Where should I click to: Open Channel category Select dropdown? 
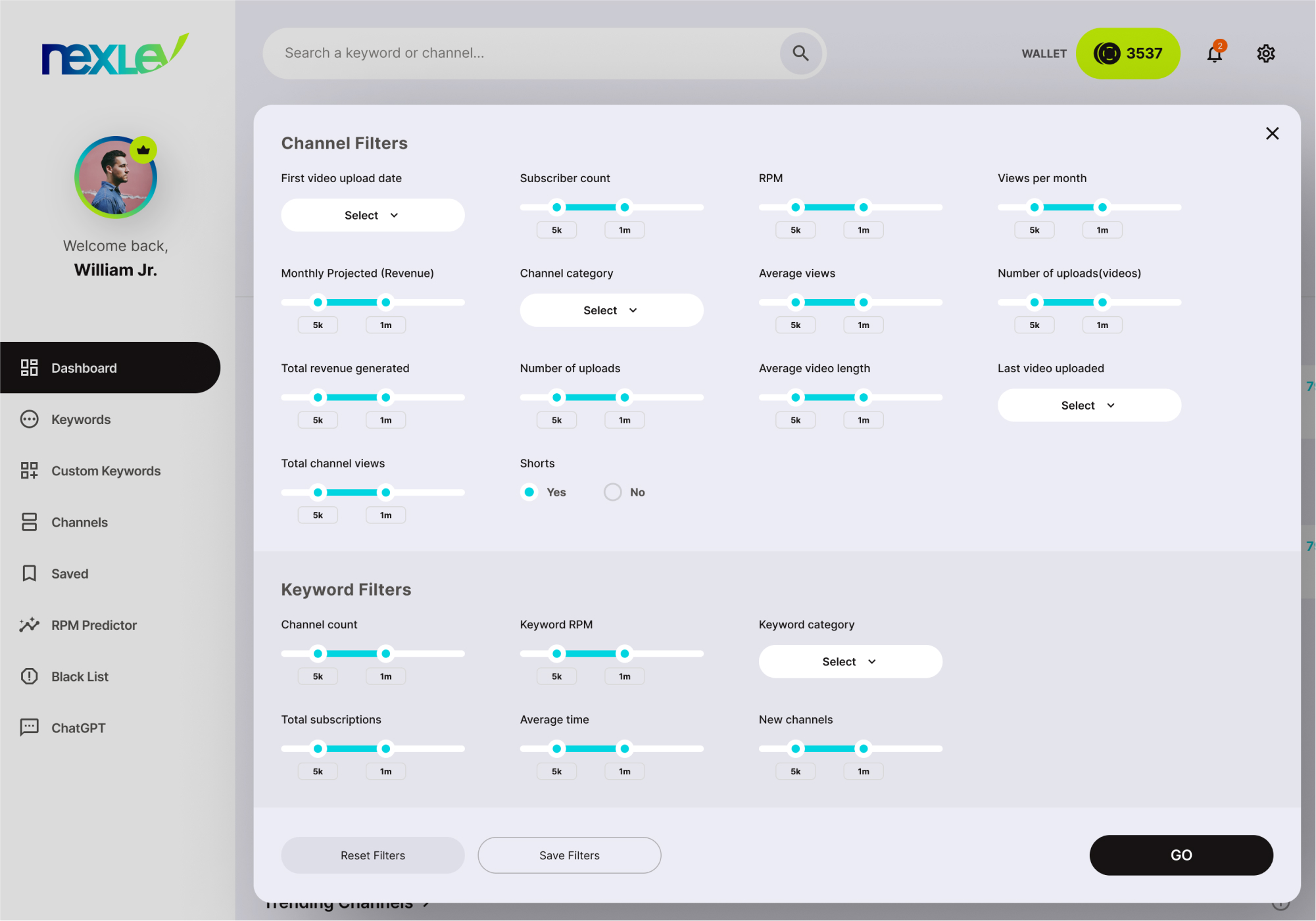[611, 310]
